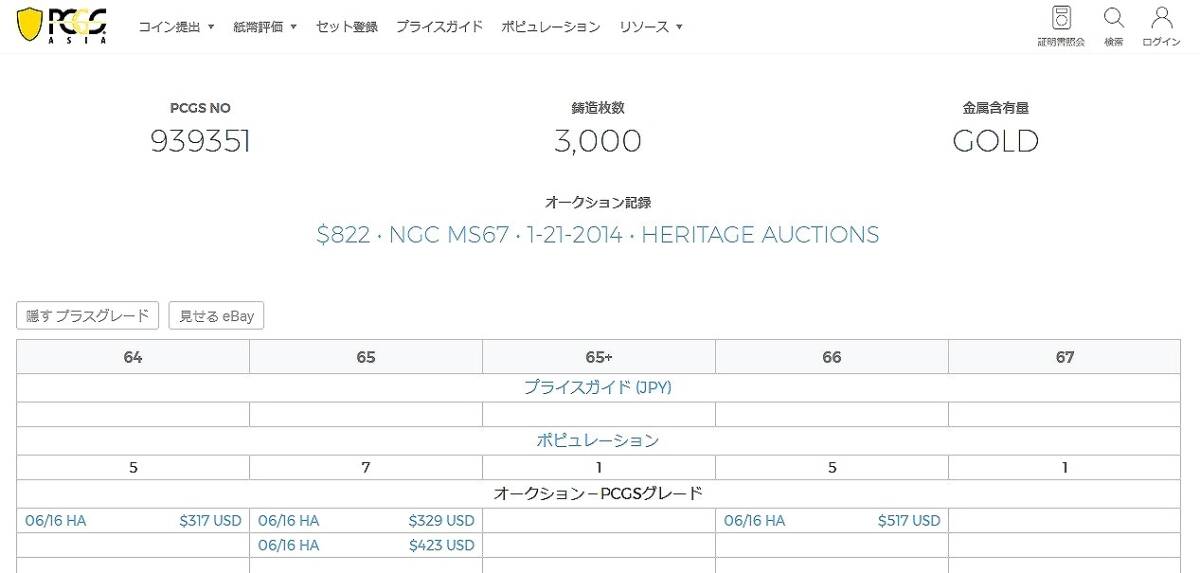The image size is (1200, 573).
Task: Toggle the 隠す プラスグレード button
Action: point(88,316)
